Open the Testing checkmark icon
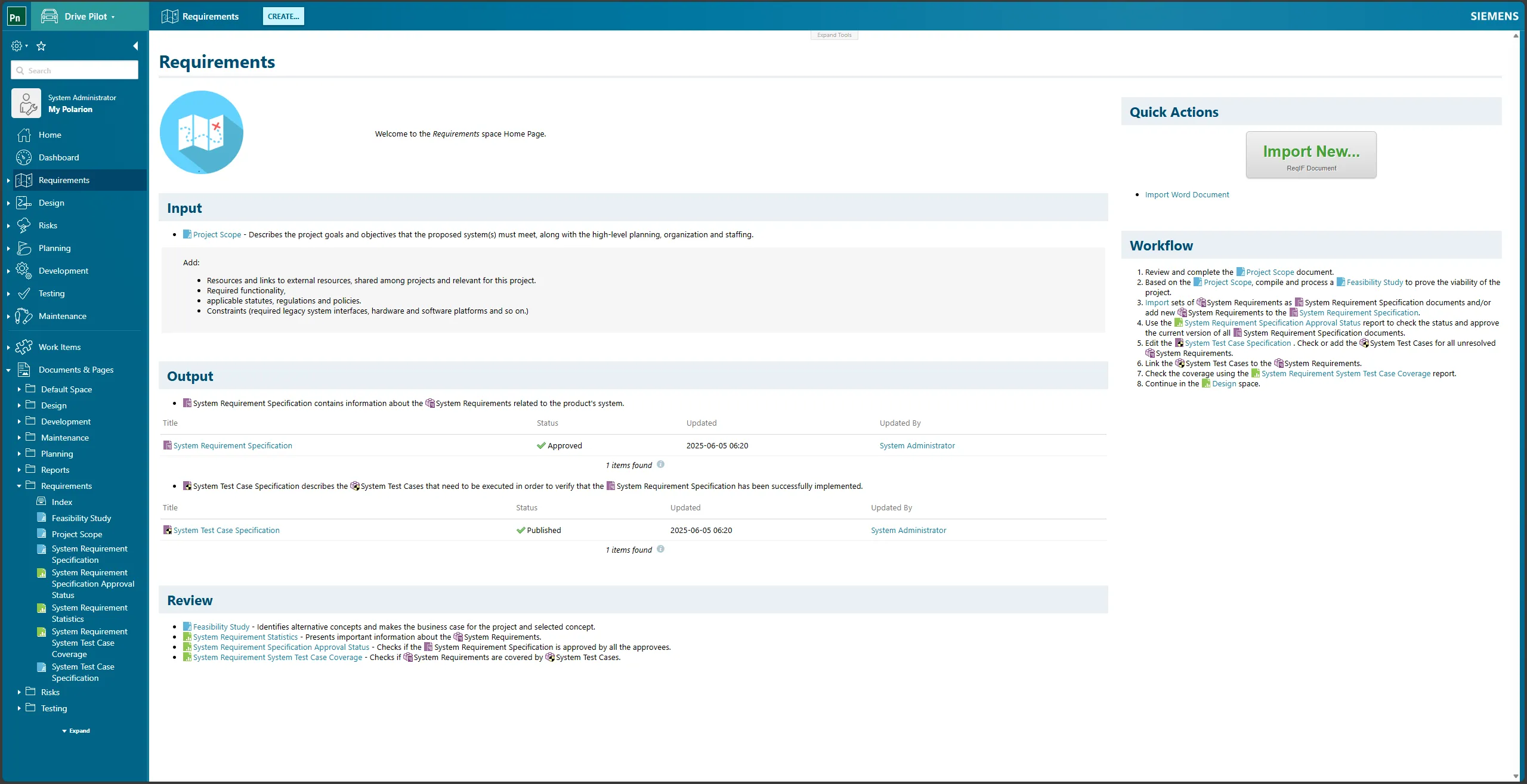The width and height of the screenshot is (1527, 784). click(x=24, y=293)
